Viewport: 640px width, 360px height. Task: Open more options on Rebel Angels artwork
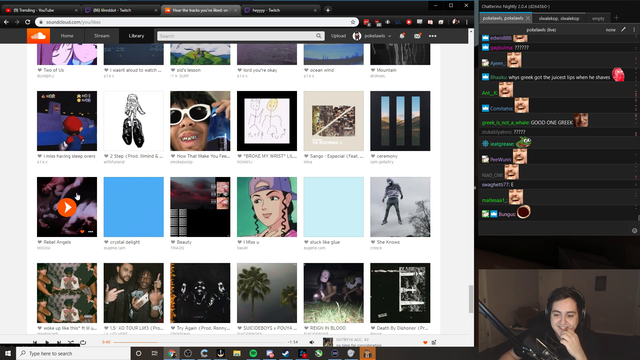[x=91, y=232]
